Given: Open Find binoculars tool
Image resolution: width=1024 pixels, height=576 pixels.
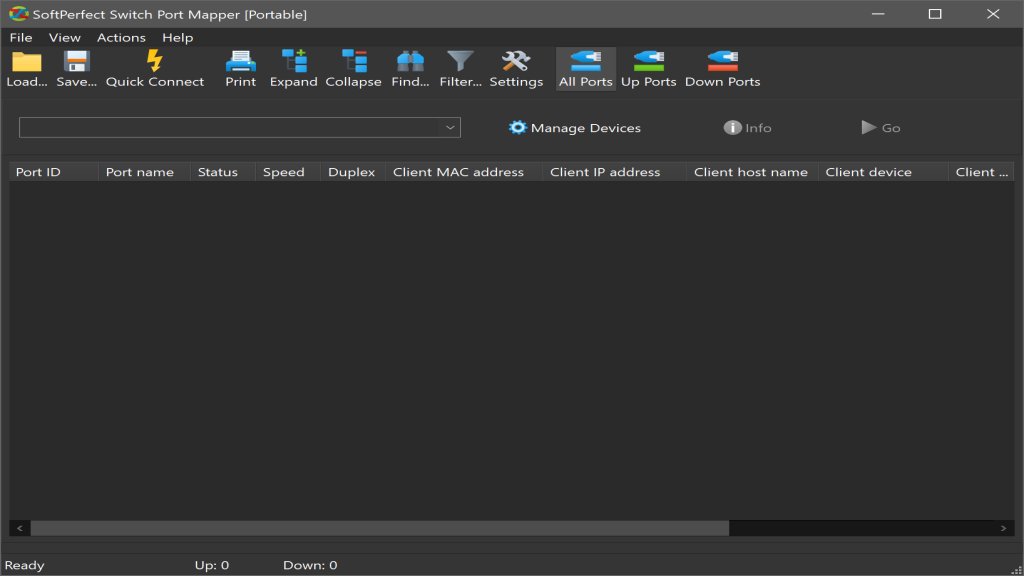Looking at the screenshot, I should coord(410,69).
